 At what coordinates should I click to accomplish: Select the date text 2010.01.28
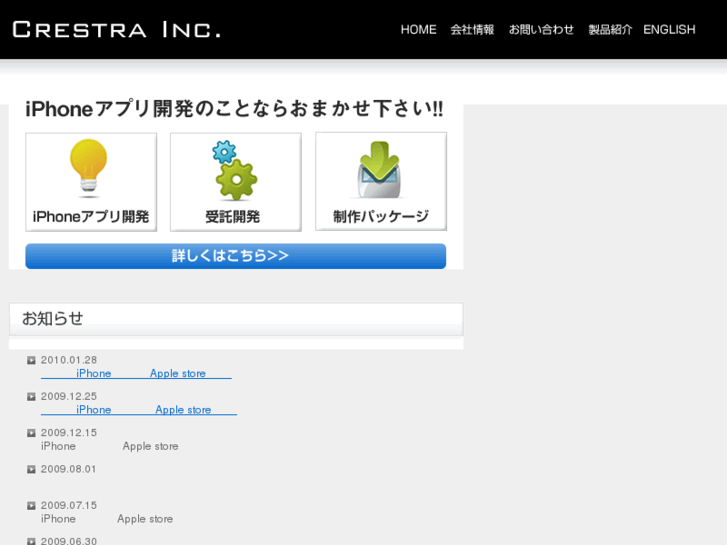(x=69, y=360)
